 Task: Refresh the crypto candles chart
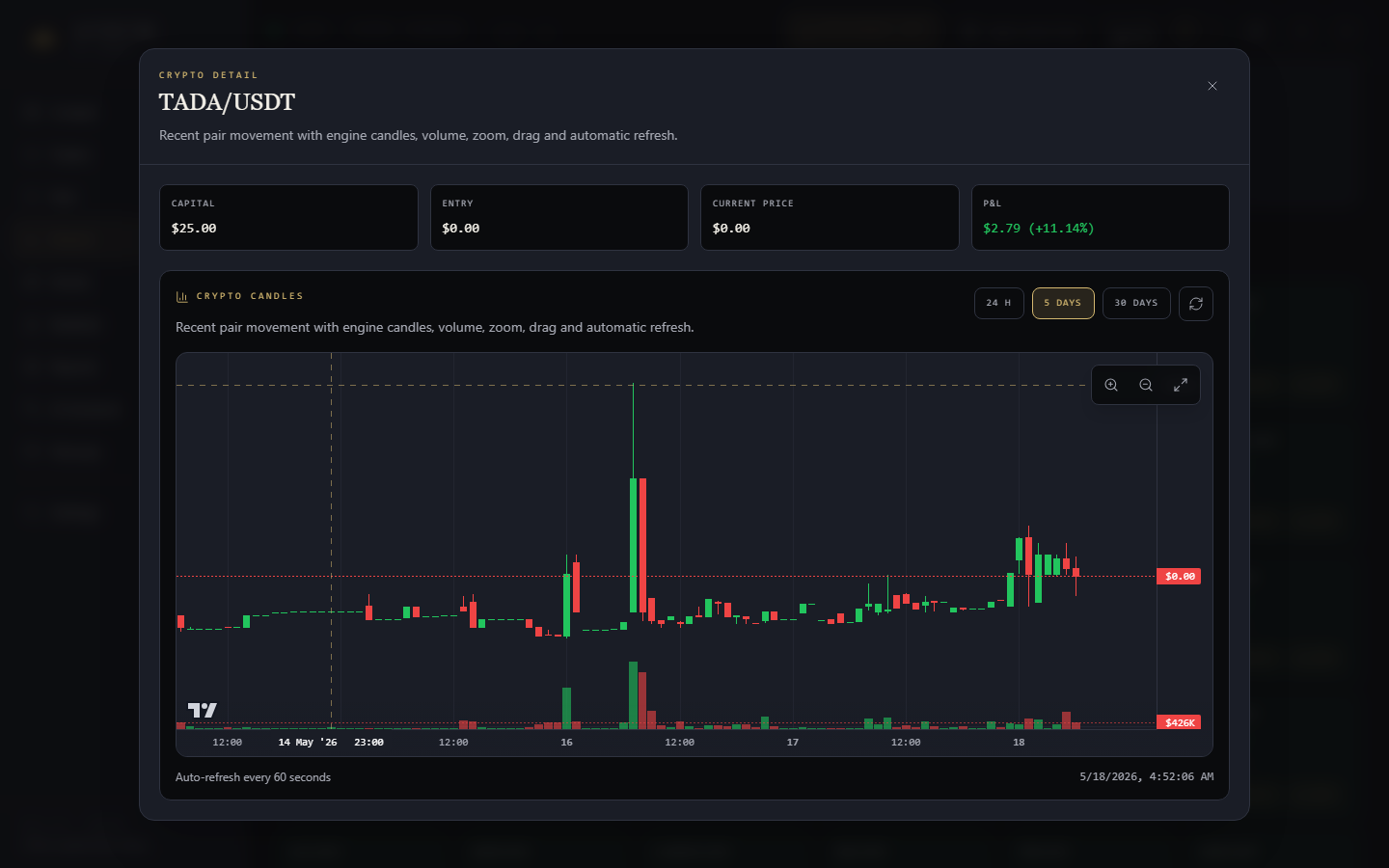tap(1196, 304)
